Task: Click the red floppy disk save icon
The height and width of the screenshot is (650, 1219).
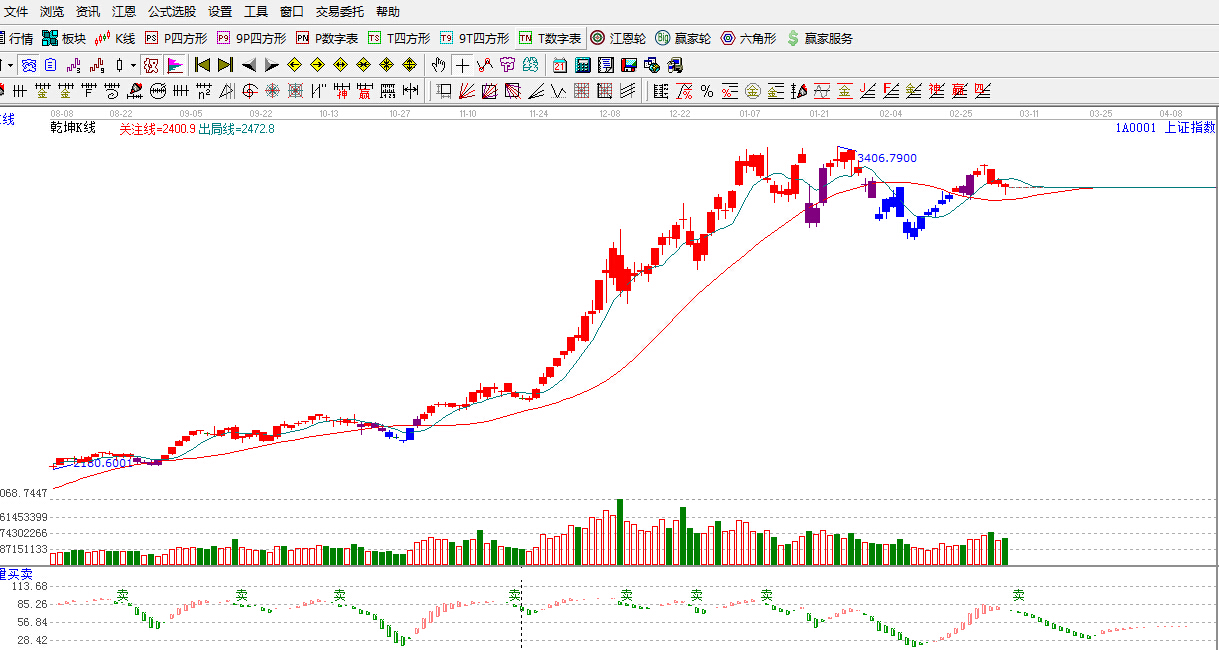Action: tap(628, 65)
